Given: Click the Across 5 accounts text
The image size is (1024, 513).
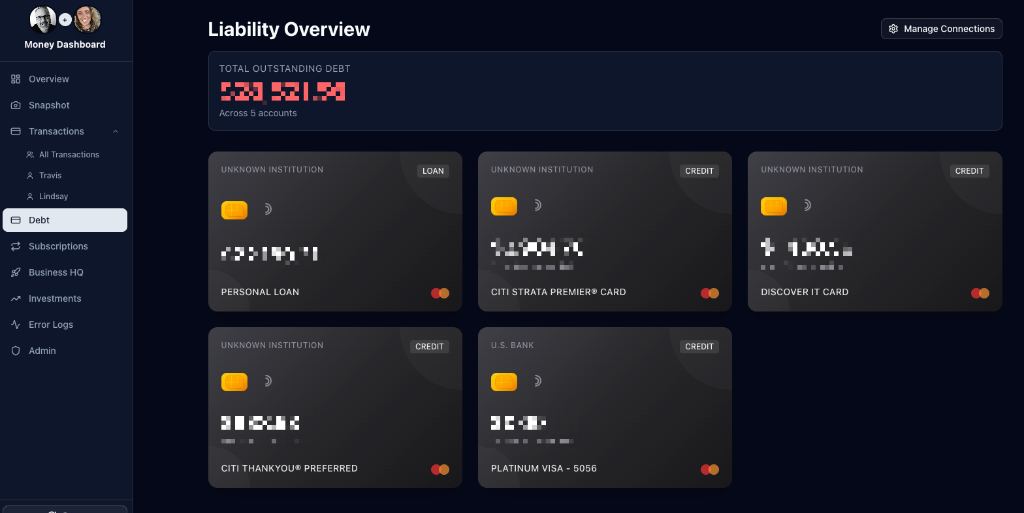Looking at the screenshot, I should tap(258, 113).
